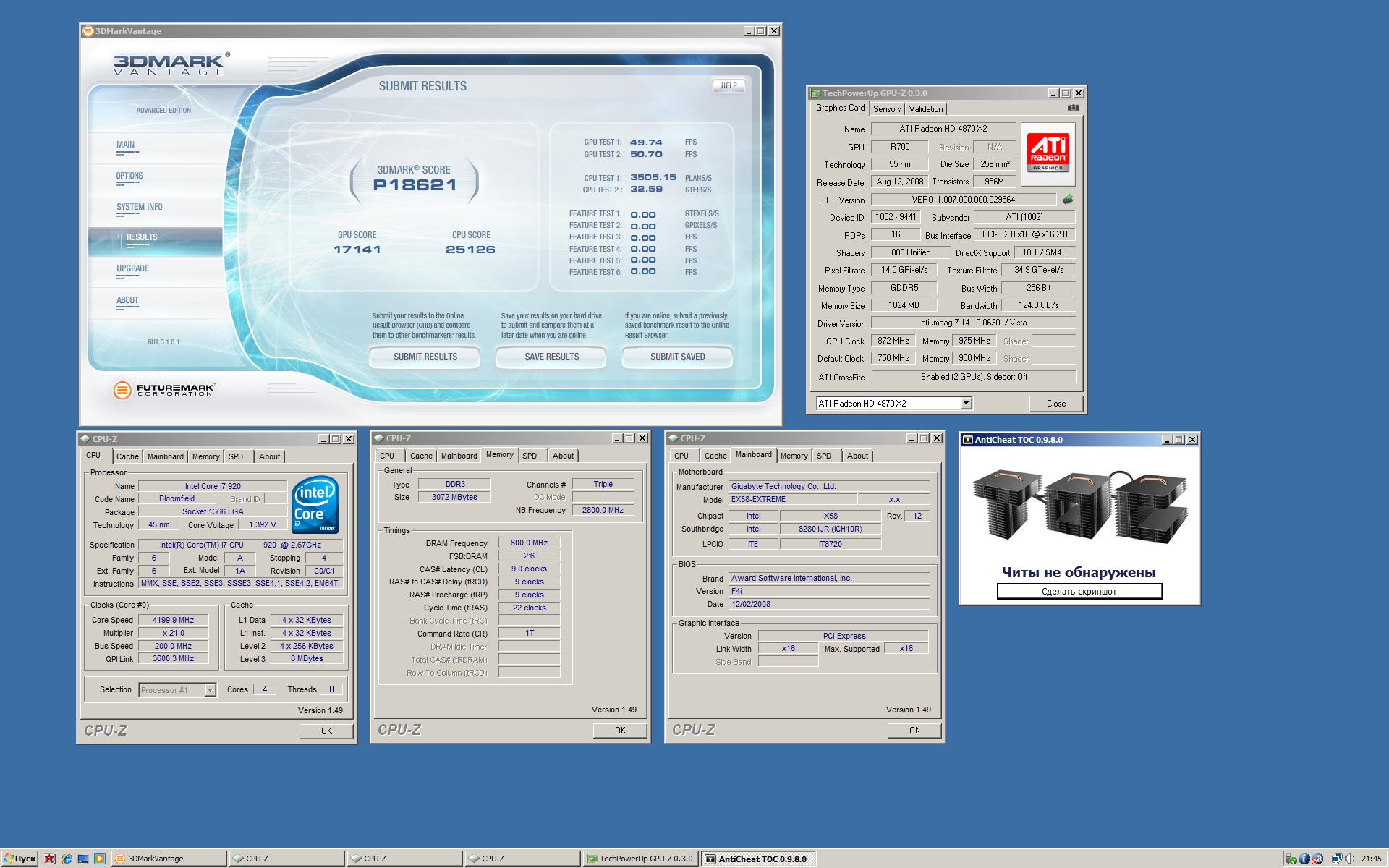Expand the GPU-Z graphics card dropdown
1389x868 pixels.
(966, 404)
